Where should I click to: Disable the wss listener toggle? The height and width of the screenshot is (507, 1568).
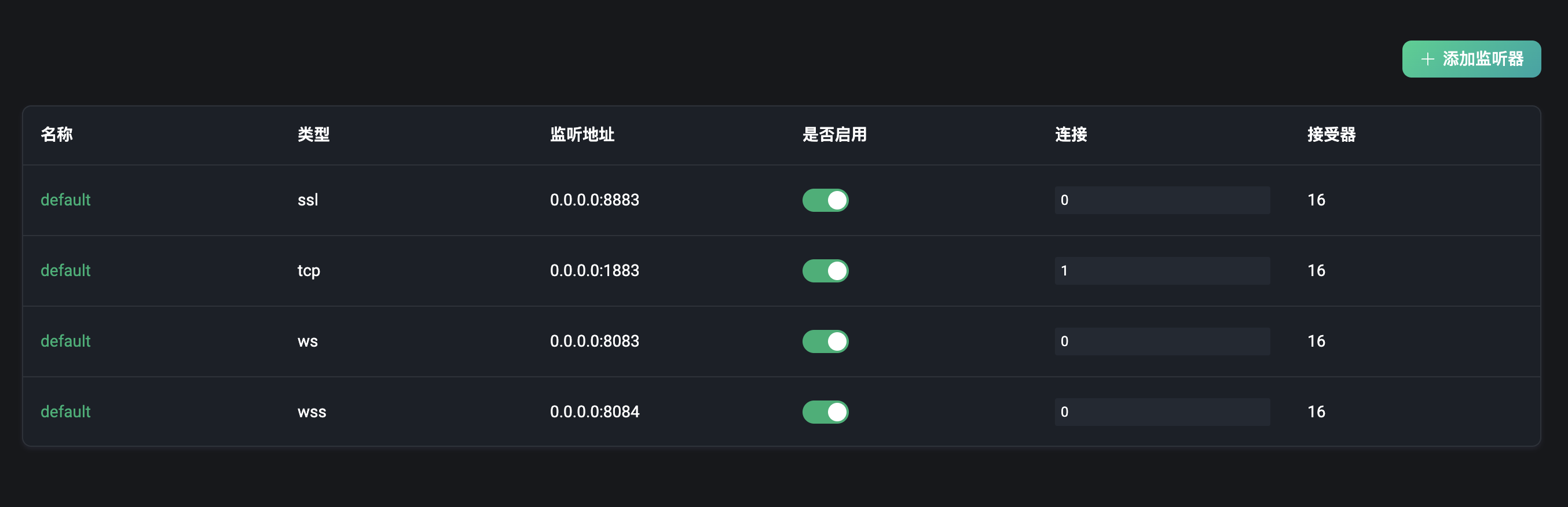825,412
